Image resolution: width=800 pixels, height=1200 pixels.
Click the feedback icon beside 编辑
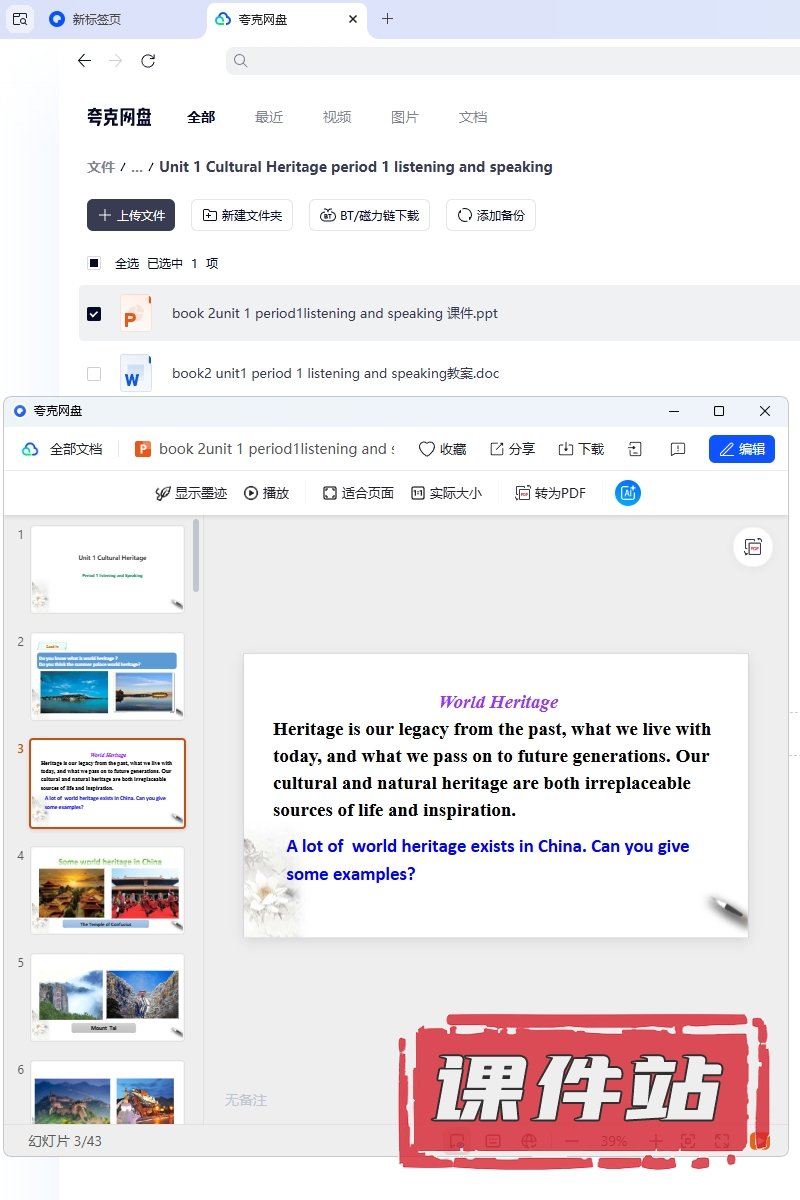pyautogui.click(x=678, y=449)
